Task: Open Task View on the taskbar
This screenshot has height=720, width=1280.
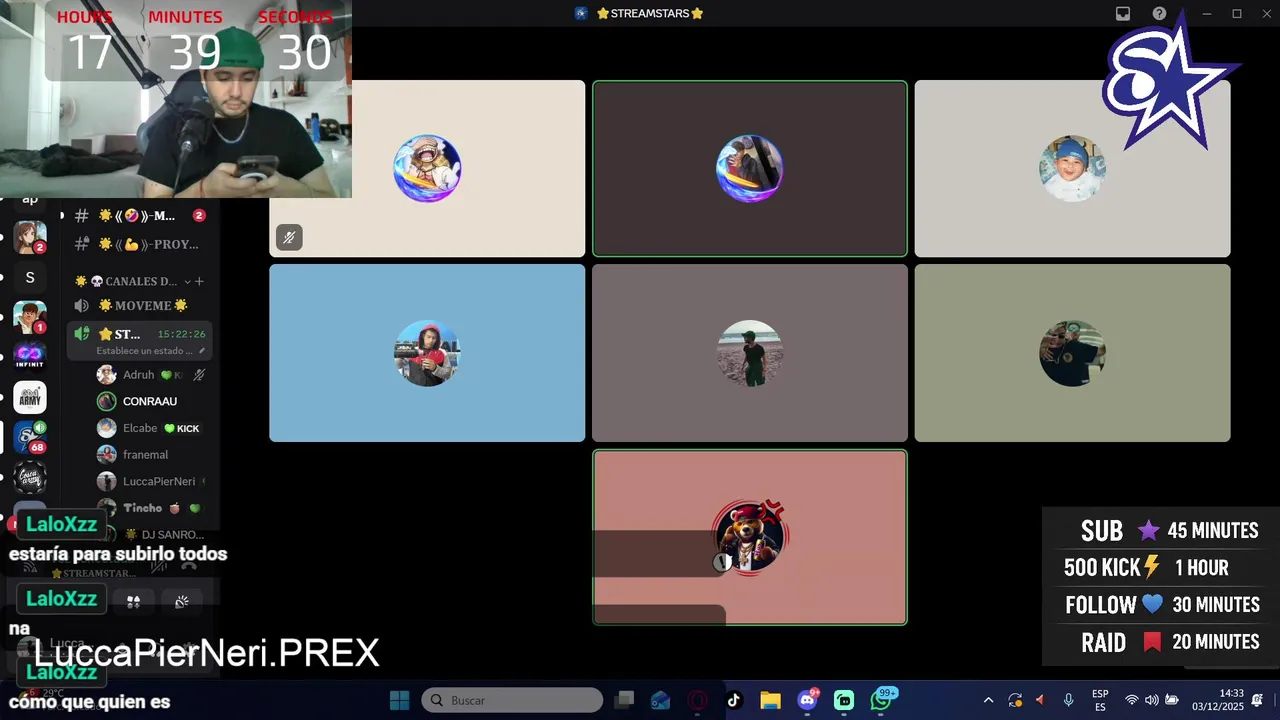Action: tap(625, 700)
